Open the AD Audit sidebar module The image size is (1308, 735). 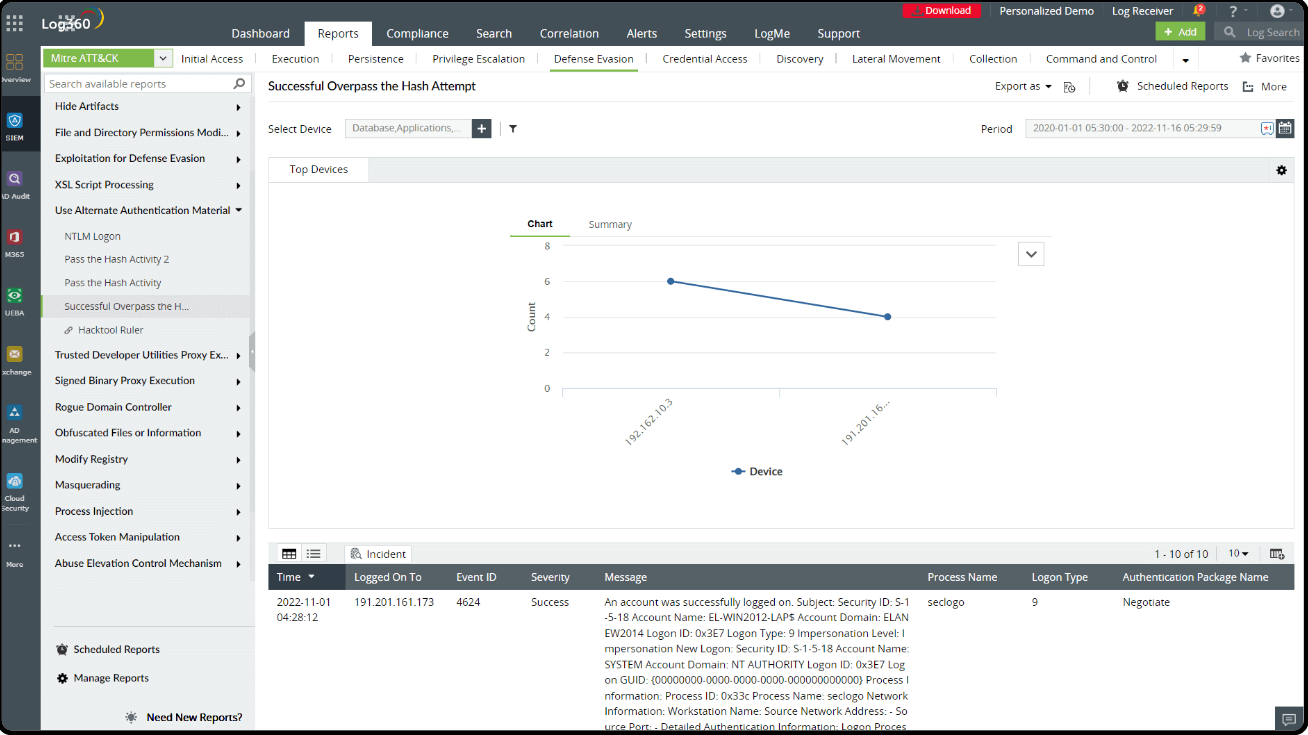pyautogui.click(x=14, y=184)
